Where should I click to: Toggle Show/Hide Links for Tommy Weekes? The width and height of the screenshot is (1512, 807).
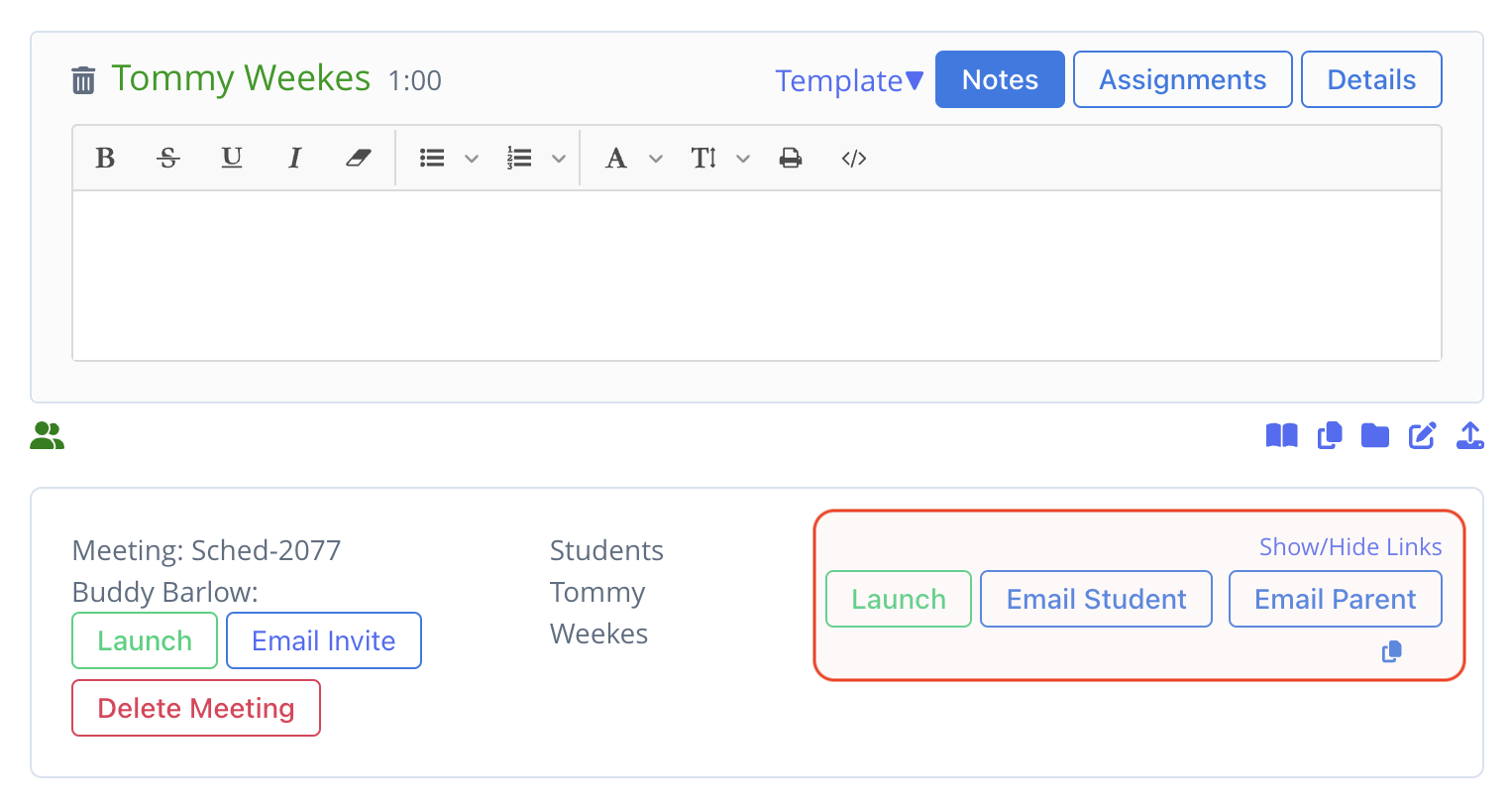click(1350, 546)
